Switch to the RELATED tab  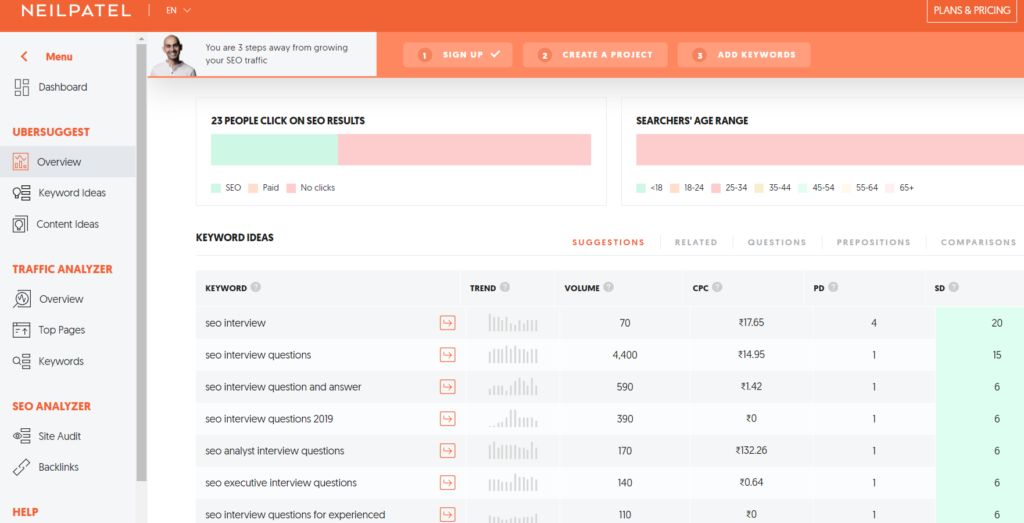(696, 242)
